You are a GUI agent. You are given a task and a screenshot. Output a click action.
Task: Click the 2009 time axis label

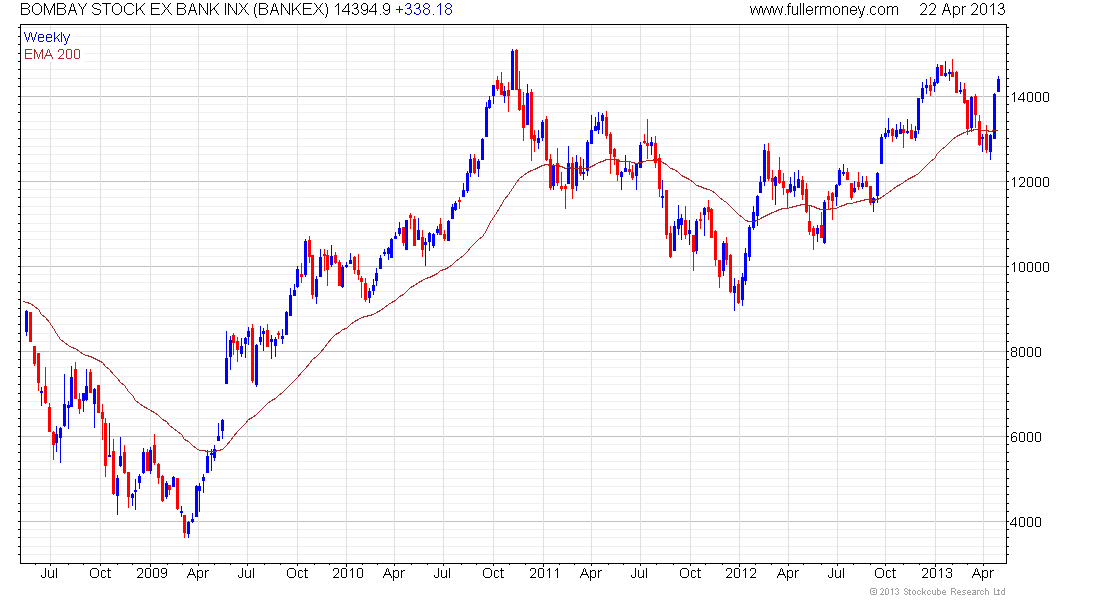click(x=152, y=573)
